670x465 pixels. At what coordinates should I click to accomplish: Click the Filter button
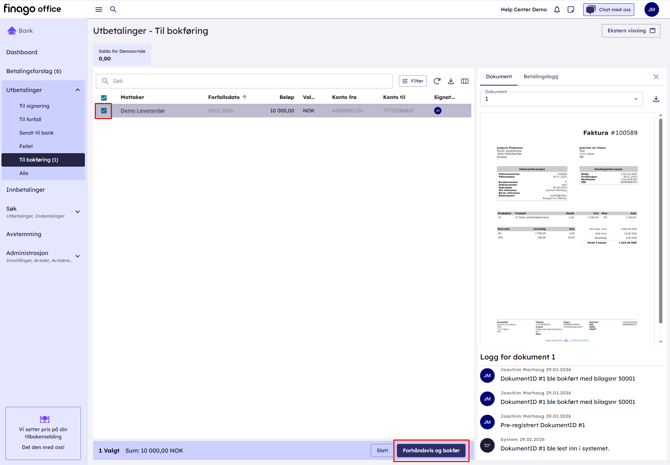click(412, 81)
